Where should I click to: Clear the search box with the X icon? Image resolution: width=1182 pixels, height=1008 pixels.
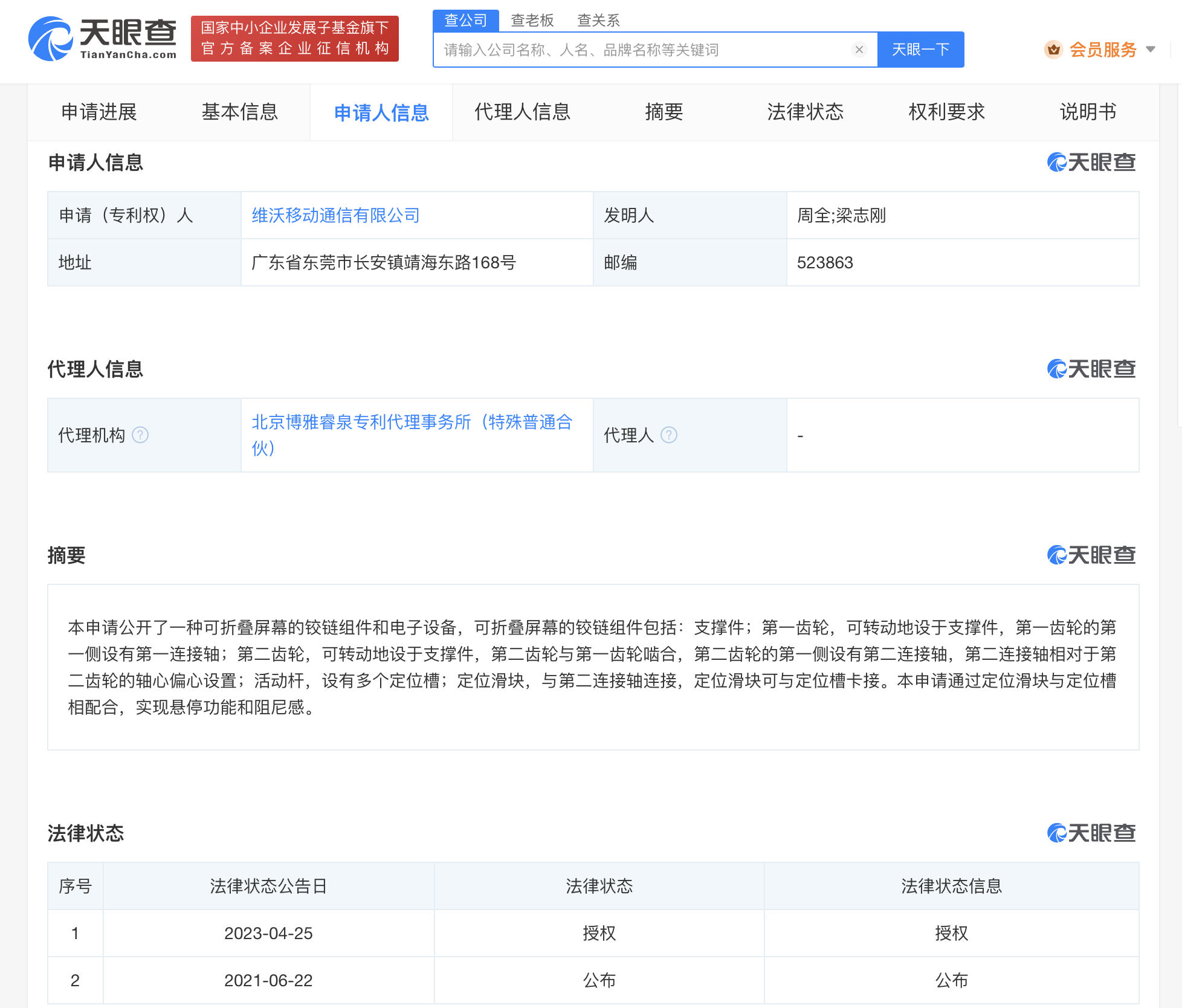(x=859, y=50)
